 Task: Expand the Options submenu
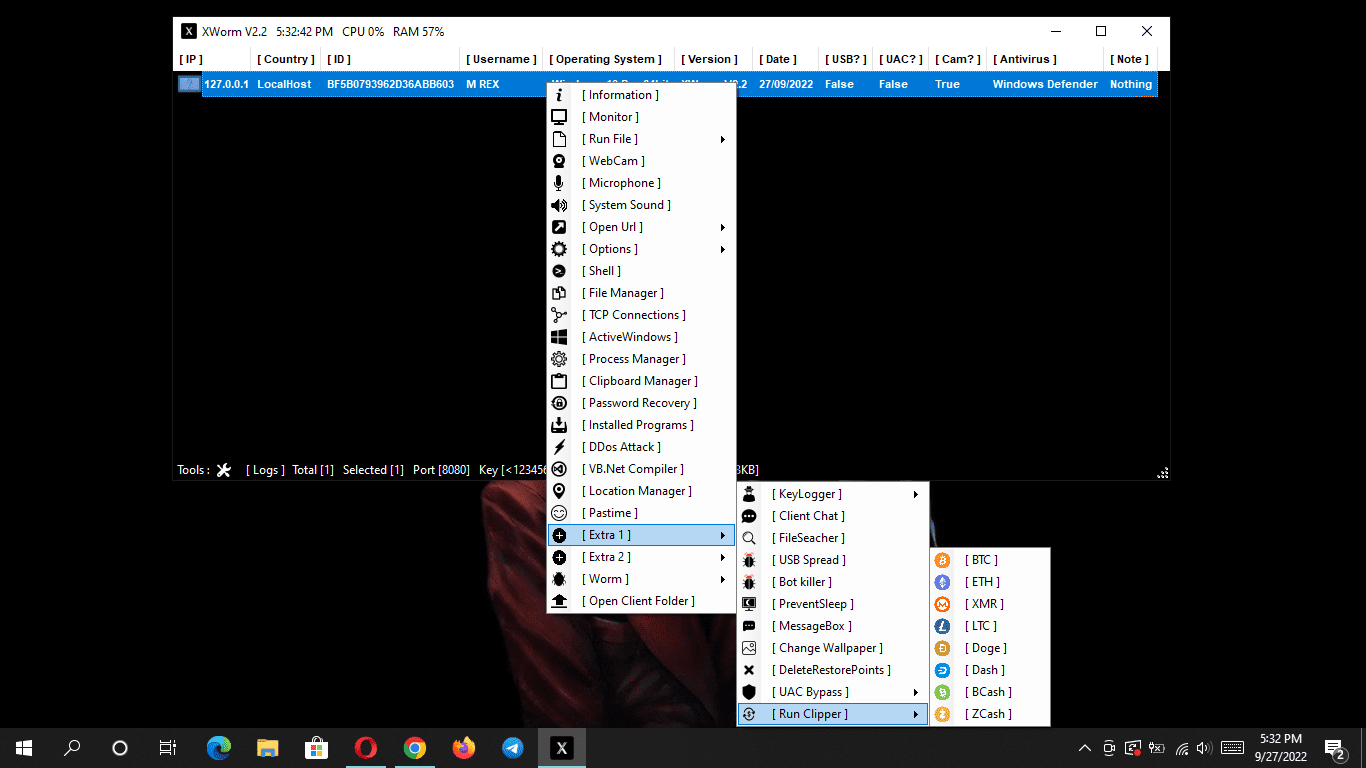click(x=608, y=248)
